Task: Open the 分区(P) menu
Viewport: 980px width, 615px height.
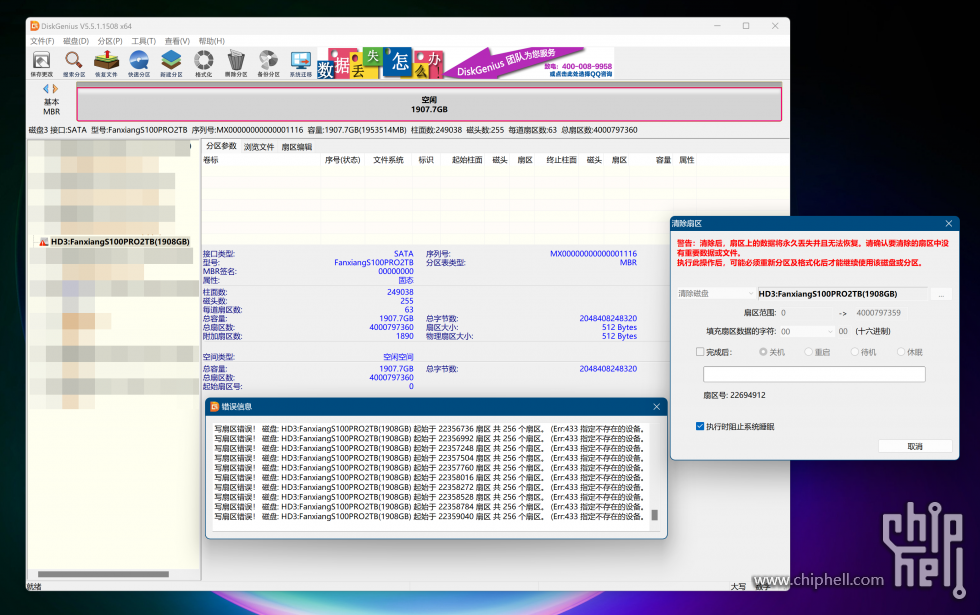Action: pos(110,41)
